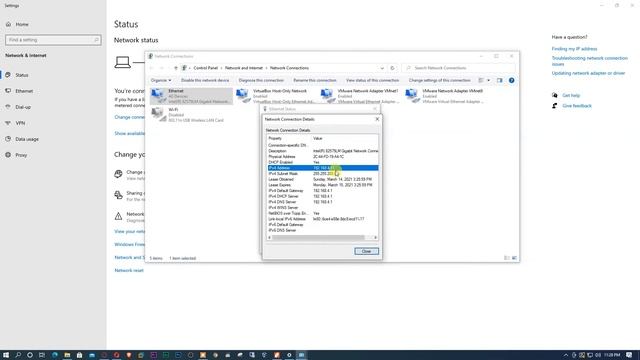This screenshot has width=640, height=360.
Task: Click Network Connections in the breadcrumb
Action: [289, 68]
